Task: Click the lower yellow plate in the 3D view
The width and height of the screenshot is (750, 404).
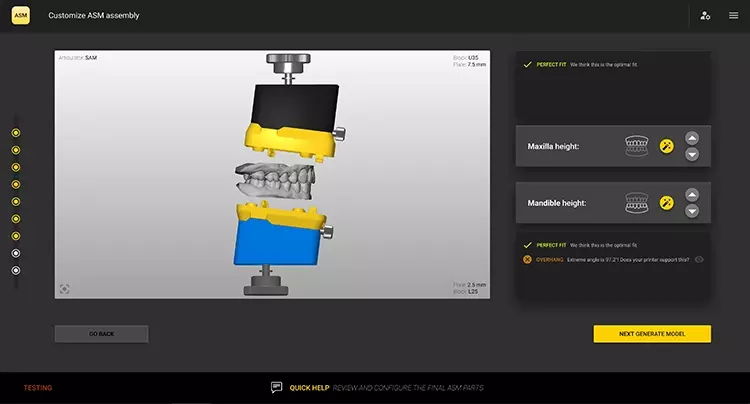Action: pyautogui.click(x=280, y=213)
